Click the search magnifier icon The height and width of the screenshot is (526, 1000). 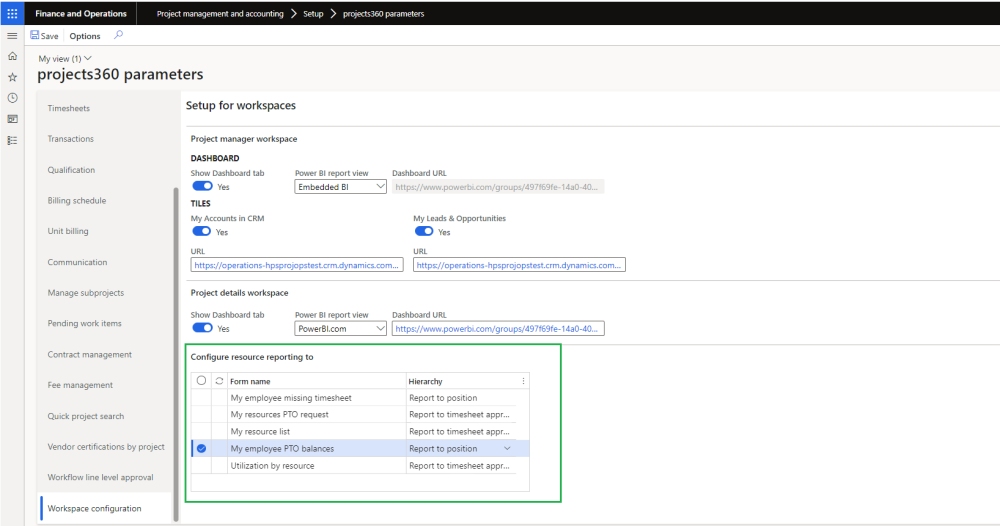pos(119,35)
